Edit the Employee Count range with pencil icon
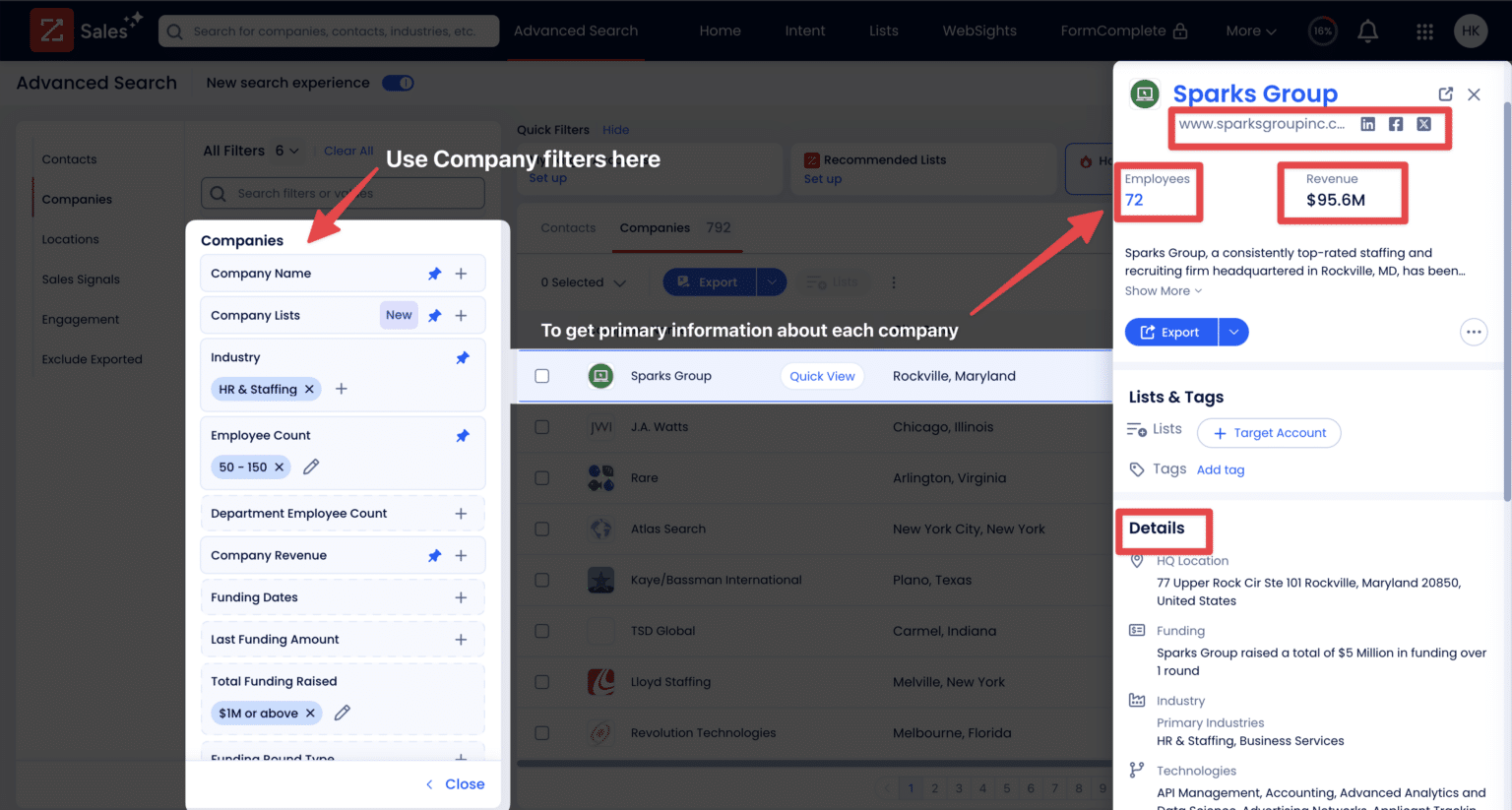This screenshot has height=810, width=1512. (310, 467)
